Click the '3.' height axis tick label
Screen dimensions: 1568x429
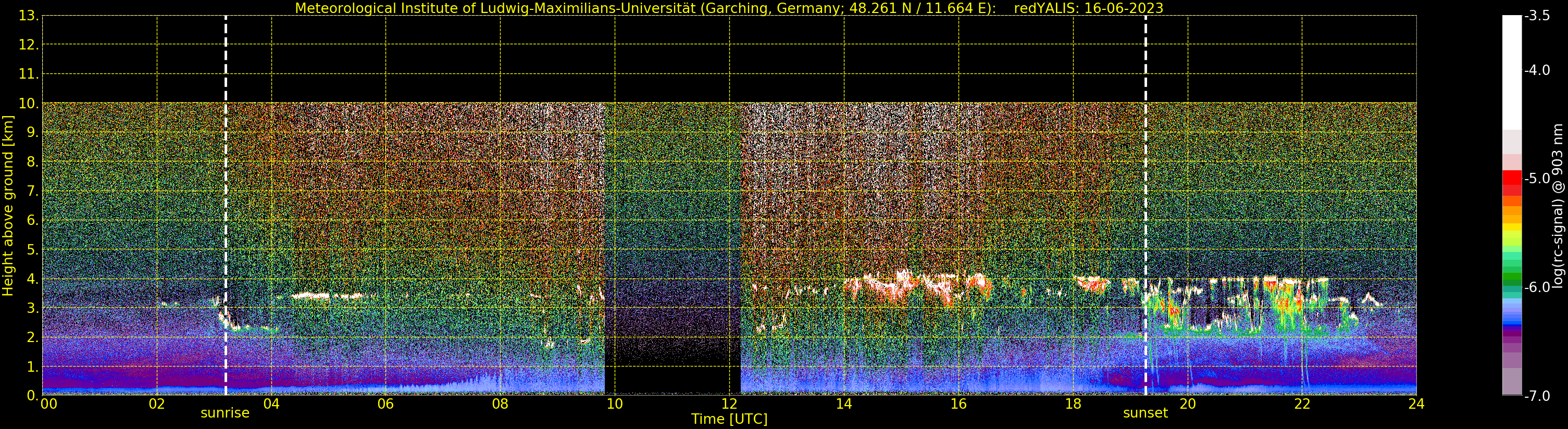pos(32,308)
